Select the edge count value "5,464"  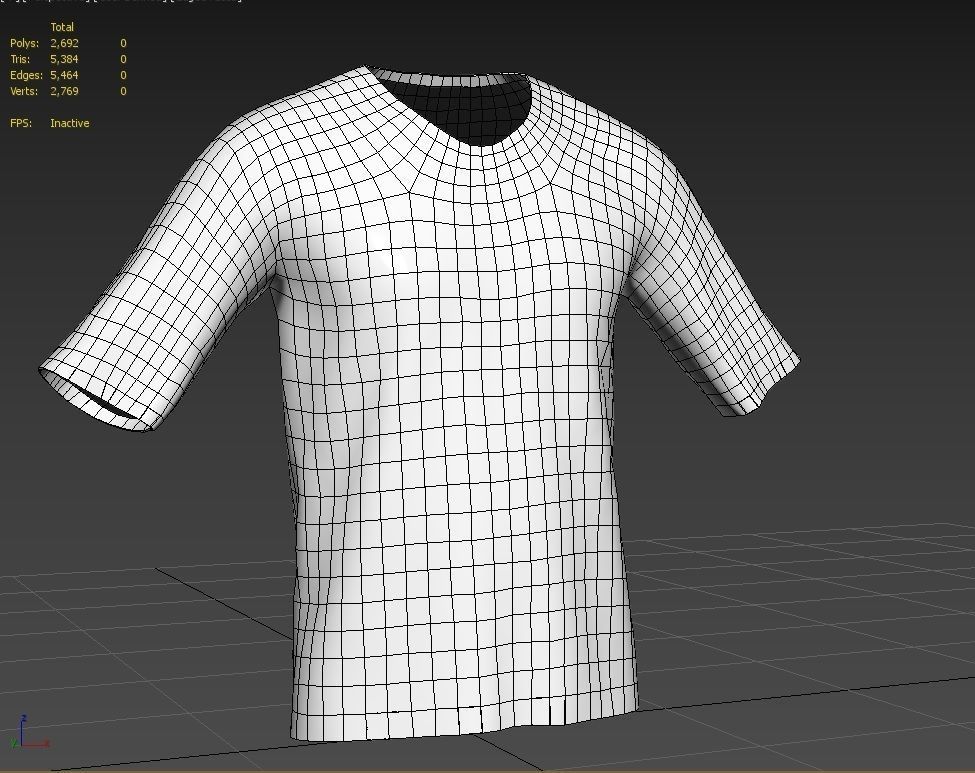[64, 75]
